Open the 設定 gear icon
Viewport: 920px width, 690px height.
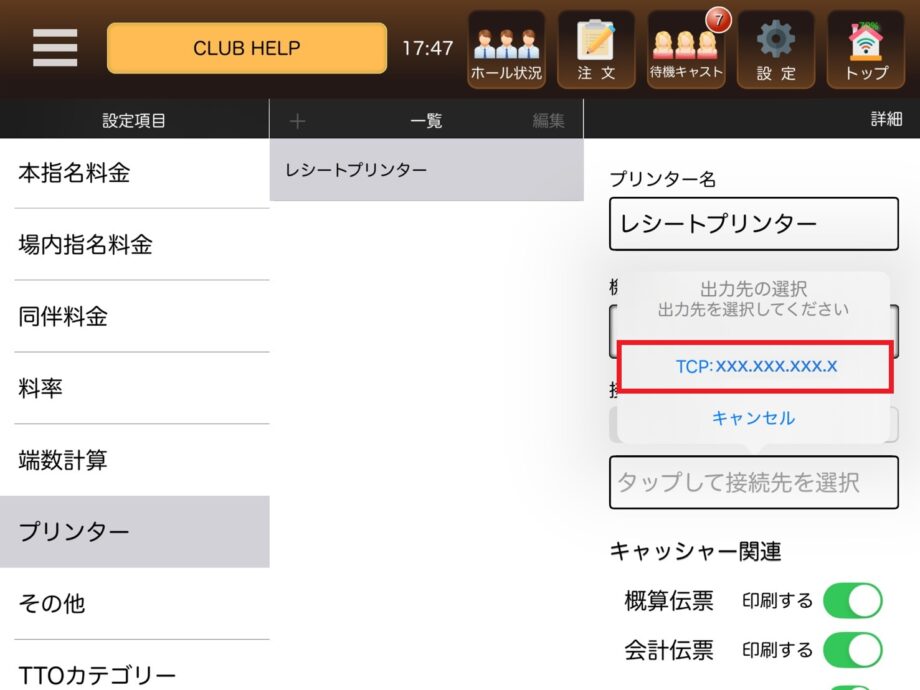tap(776, 50)
